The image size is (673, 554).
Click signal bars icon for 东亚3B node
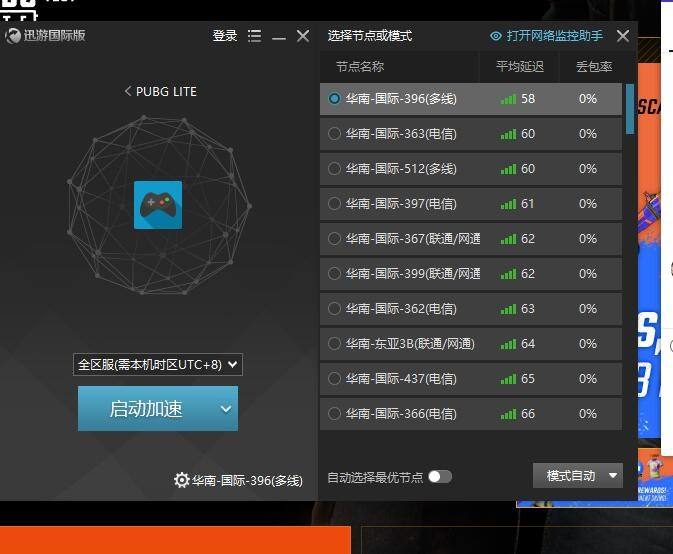click(508, 344)
